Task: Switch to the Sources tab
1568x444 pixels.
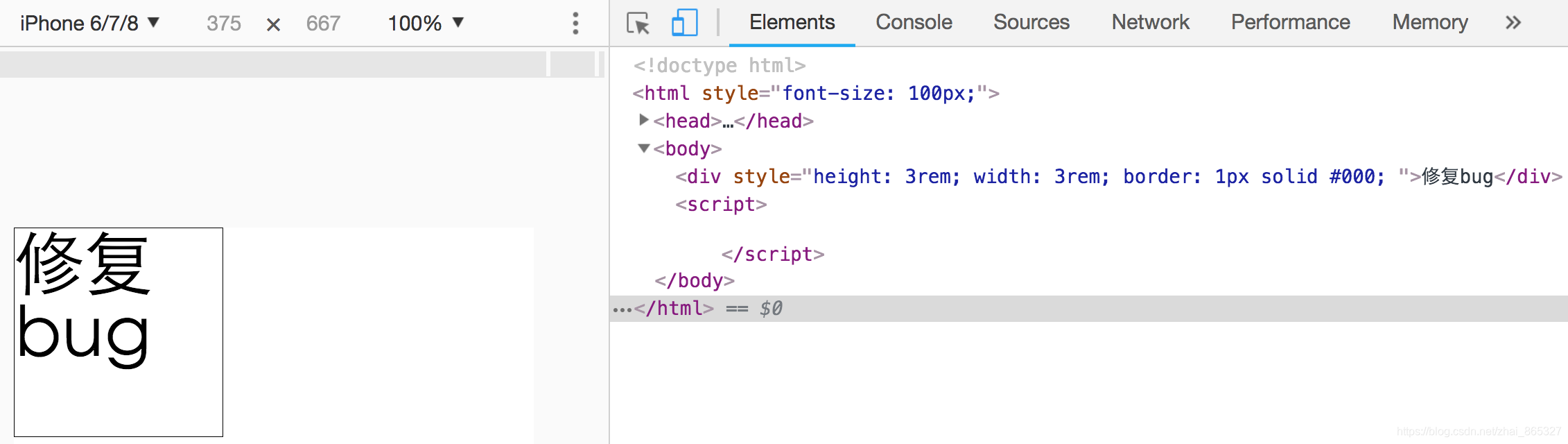Action: [1031, 22]
